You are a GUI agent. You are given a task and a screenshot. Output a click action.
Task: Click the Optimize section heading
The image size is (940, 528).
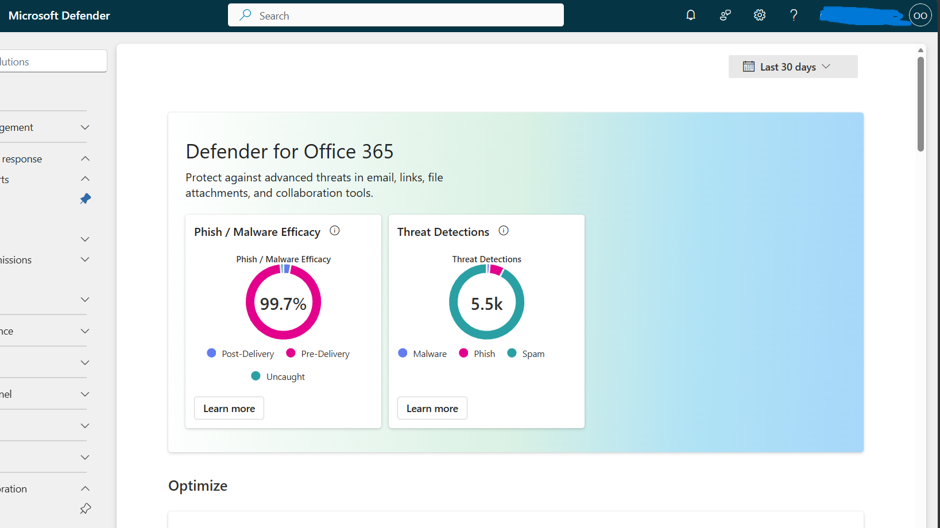(198, 485)
